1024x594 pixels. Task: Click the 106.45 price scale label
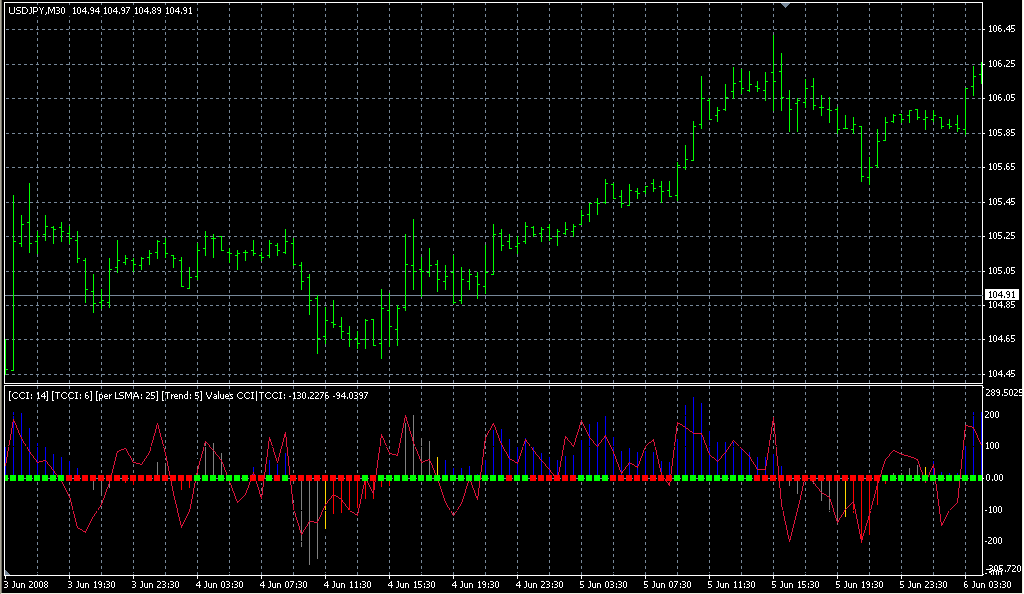tap(1002, 29)
